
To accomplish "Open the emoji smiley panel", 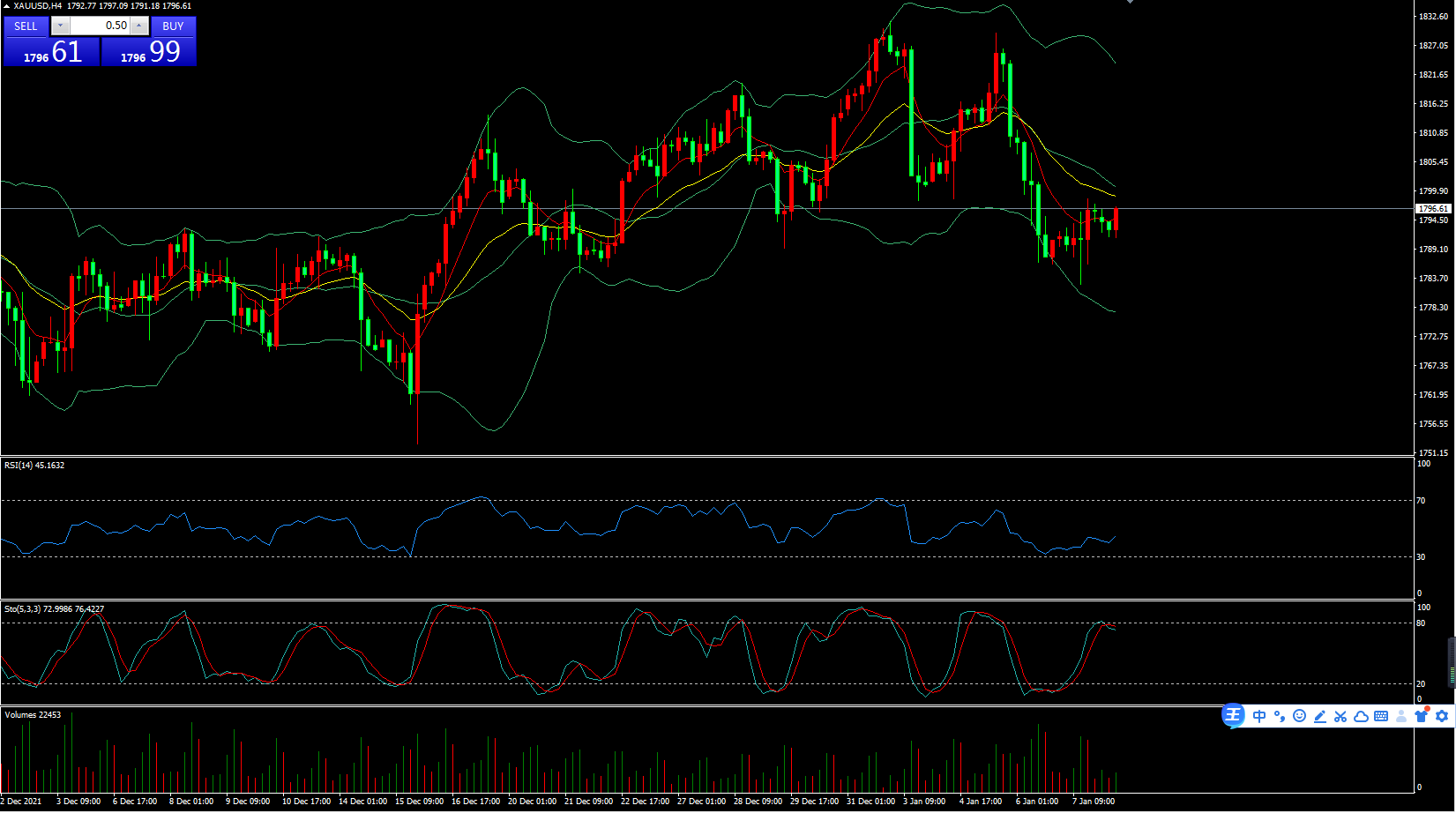I will (x=1299, y=716).
